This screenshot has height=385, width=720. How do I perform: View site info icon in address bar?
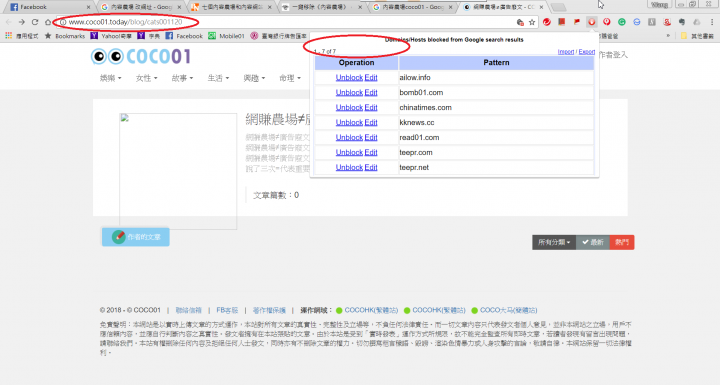(63, 22)
